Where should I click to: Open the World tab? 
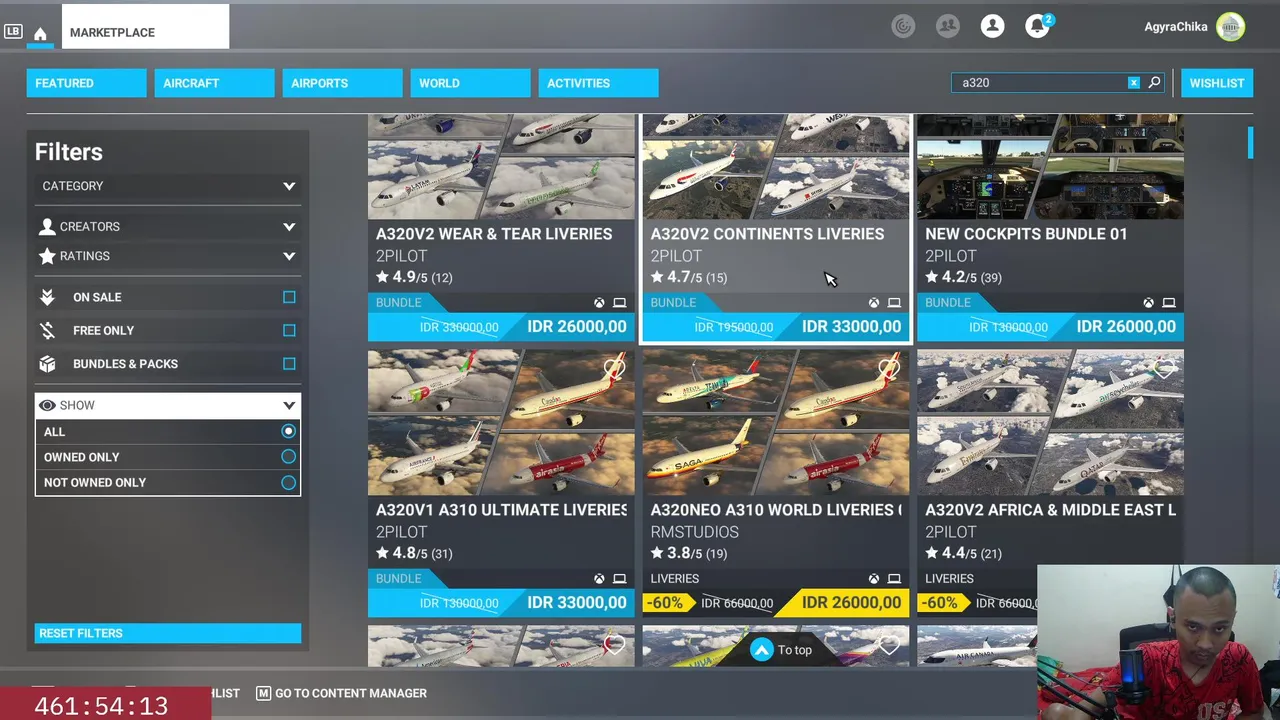470,83
